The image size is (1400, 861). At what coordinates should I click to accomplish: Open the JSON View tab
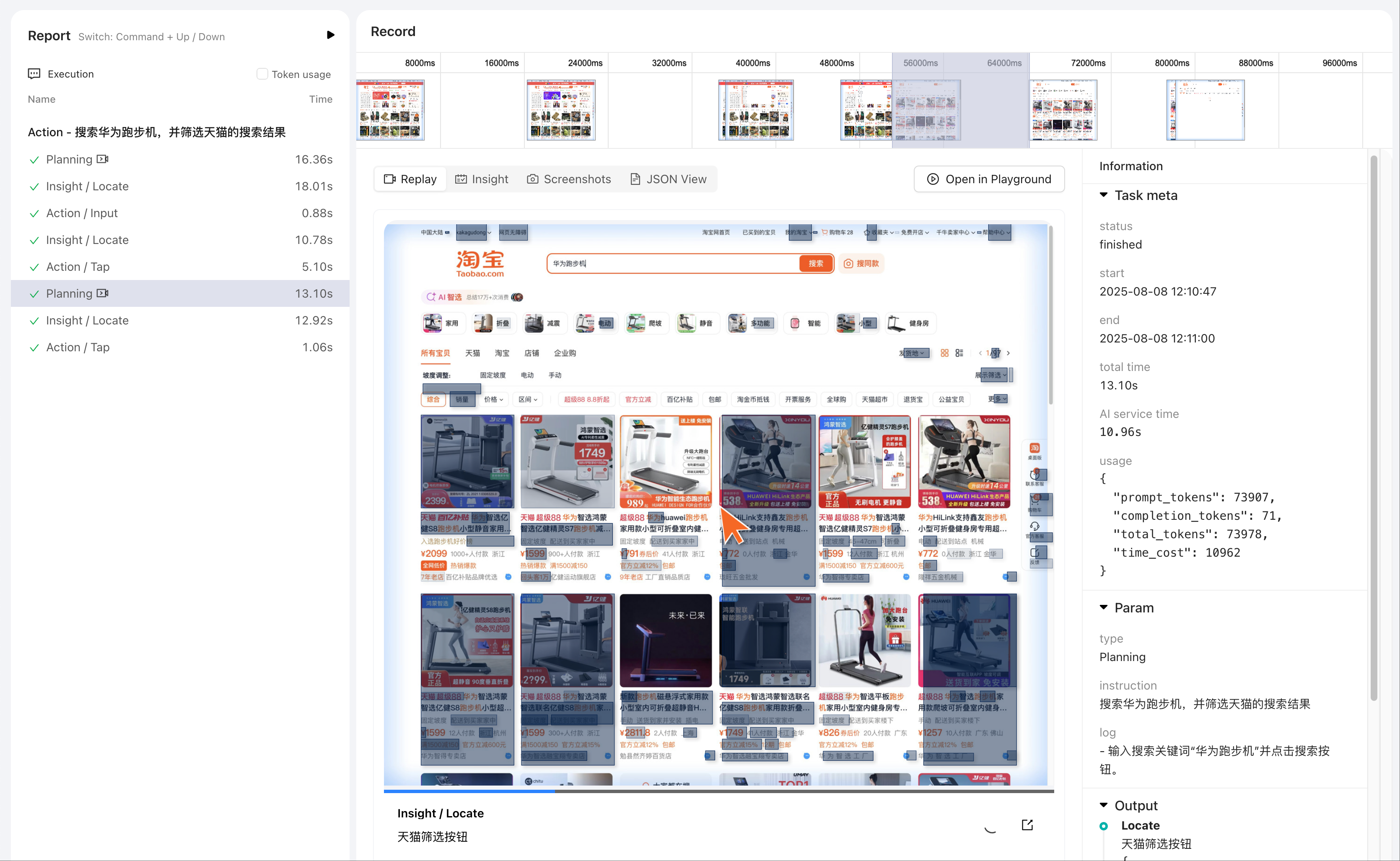(669, 179)
